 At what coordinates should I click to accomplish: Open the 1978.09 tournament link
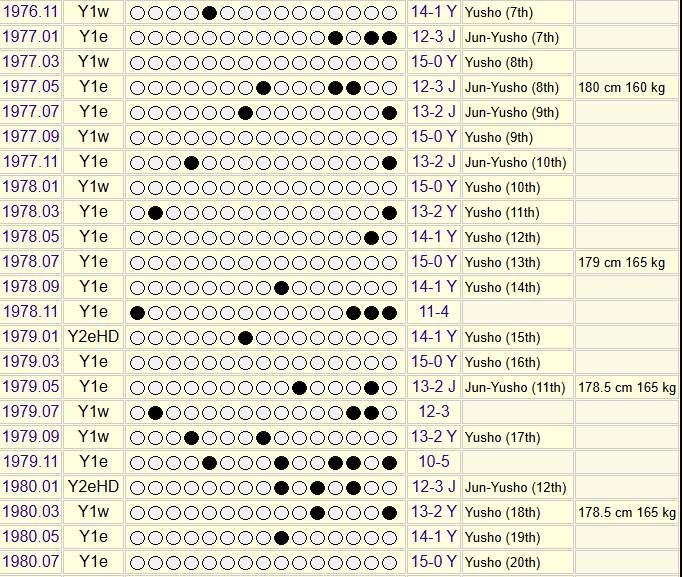click(x=30, y=287)
